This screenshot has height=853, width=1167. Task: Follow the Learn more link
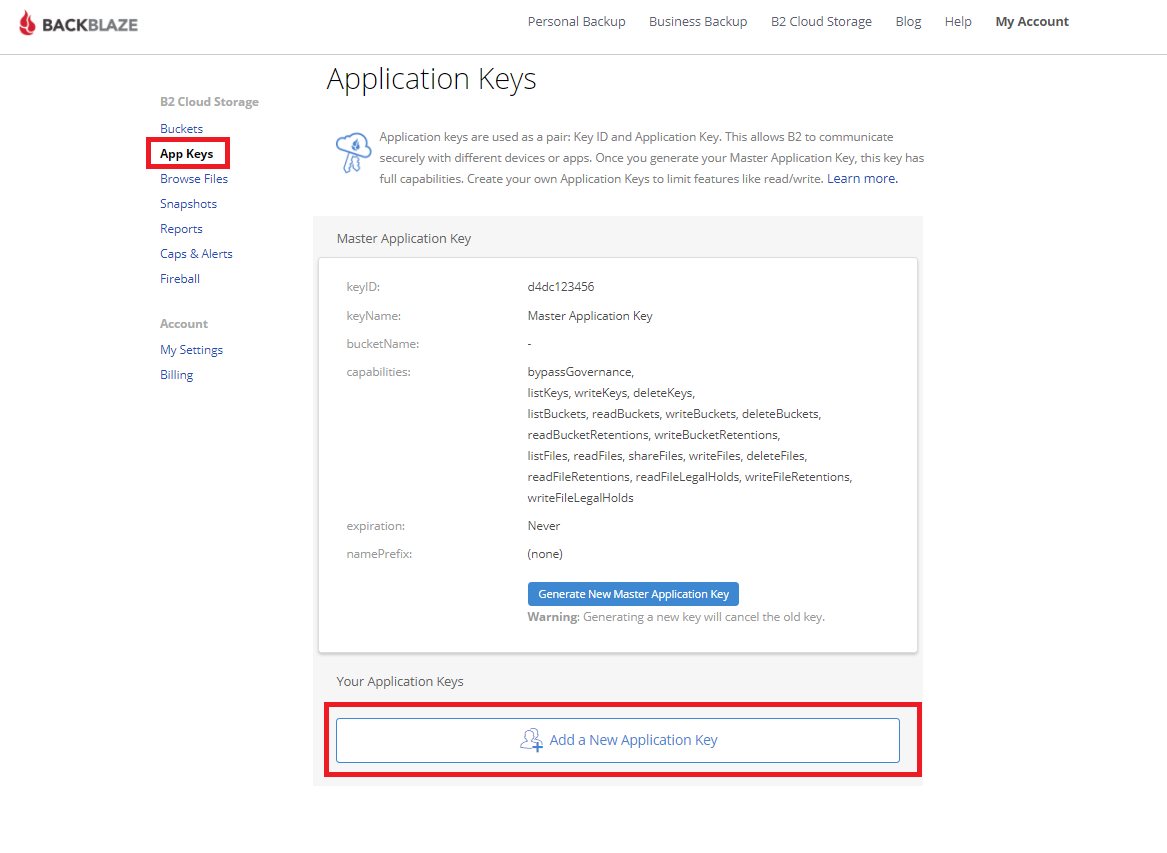861,179
